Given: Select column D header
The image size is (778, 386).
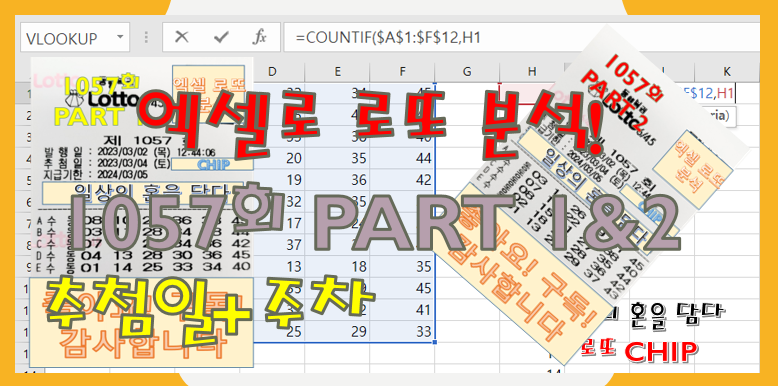Looking at the screenshot, I should (x=272, y=72).
